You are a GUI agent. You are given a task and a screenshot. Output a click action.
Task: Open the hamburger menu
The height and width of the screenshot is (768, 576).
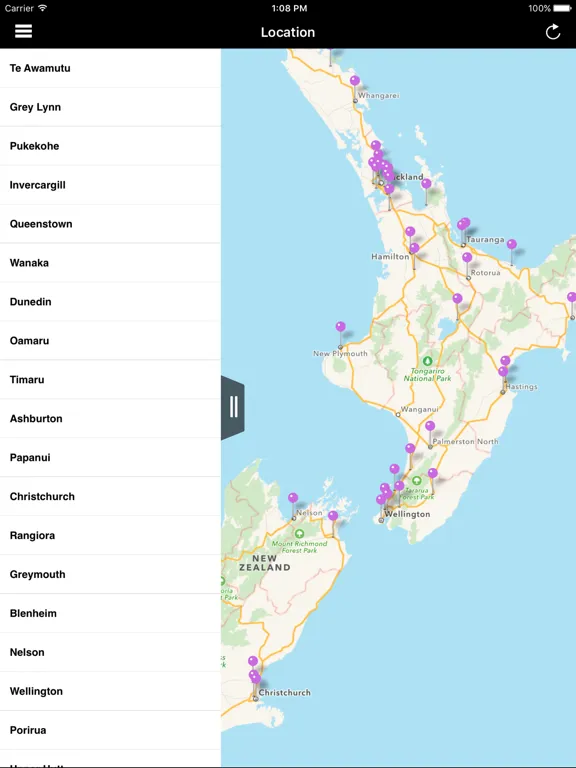23,31
